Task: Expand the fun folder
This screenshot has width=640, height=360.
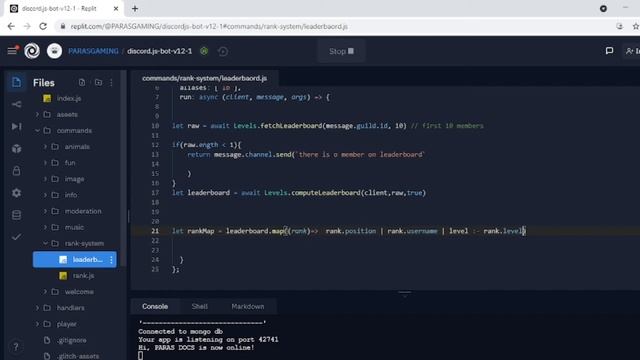Action: coord(45,163)
